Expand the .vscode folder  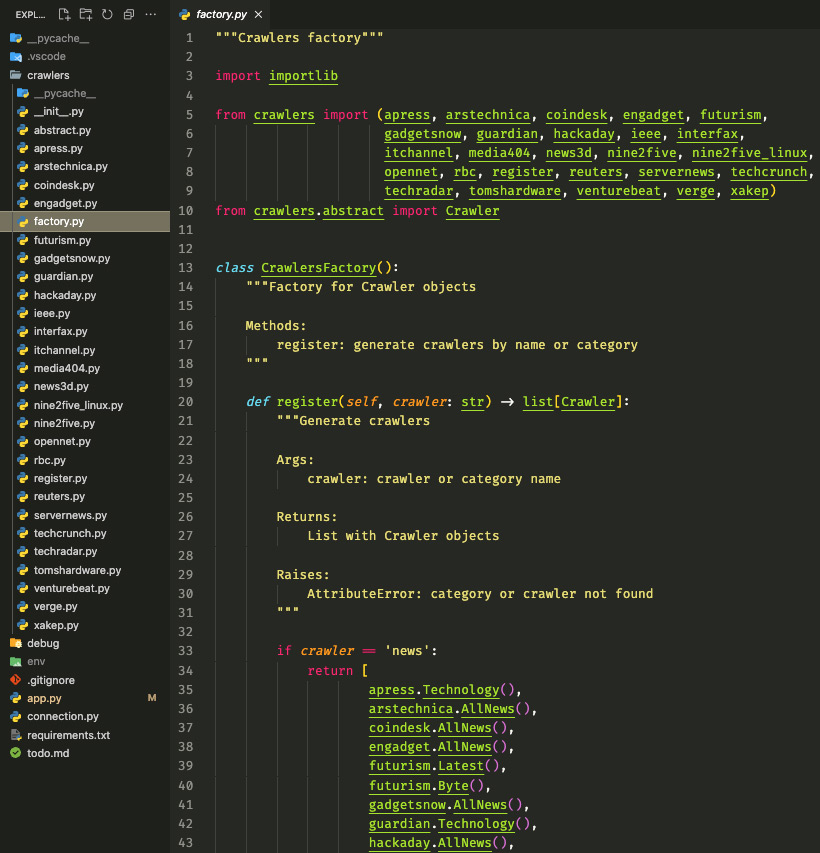[x=85, y=57]
